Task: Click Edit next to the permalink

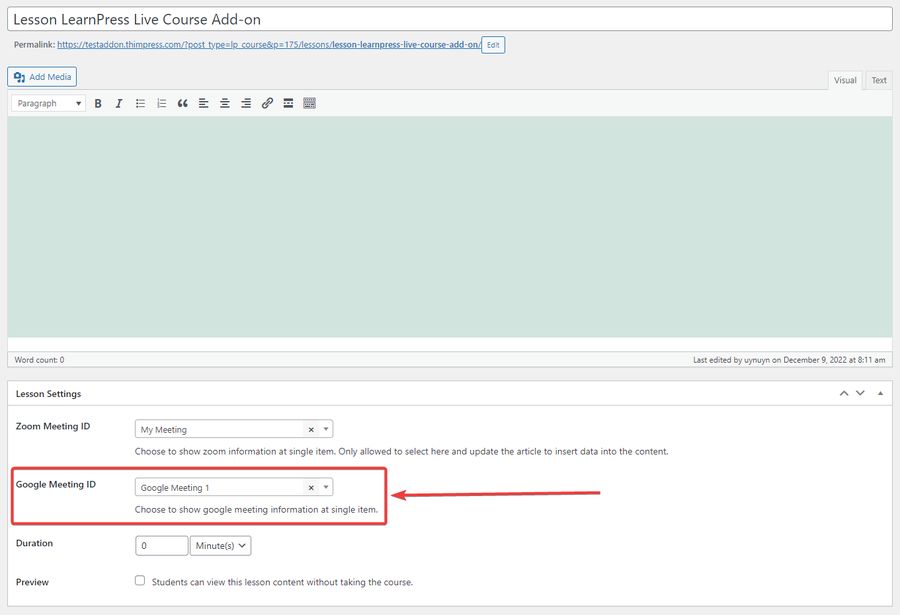Action: [x=493, y=45]
